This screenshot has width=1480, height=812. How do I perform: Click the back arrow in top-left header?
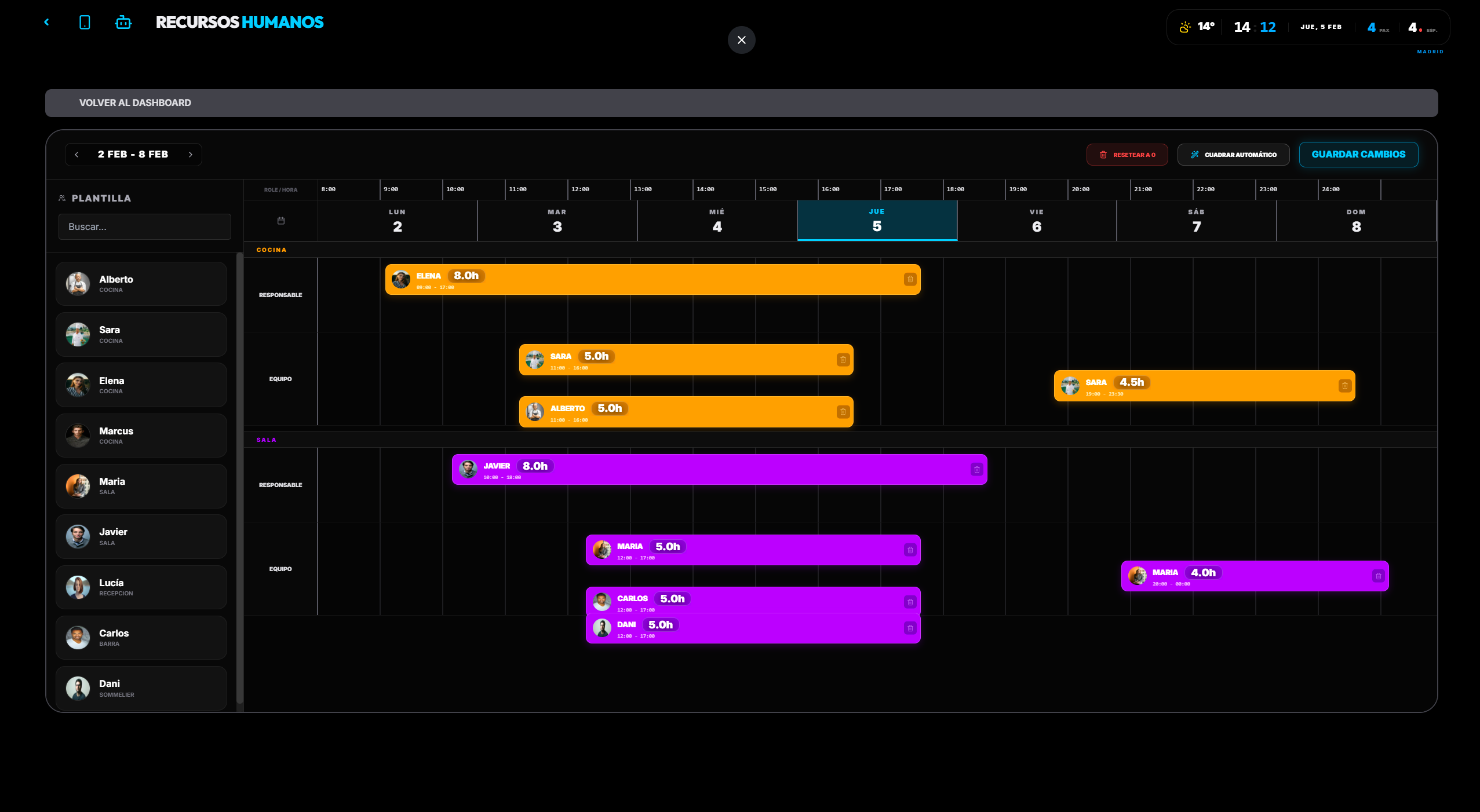click(47, 23)
